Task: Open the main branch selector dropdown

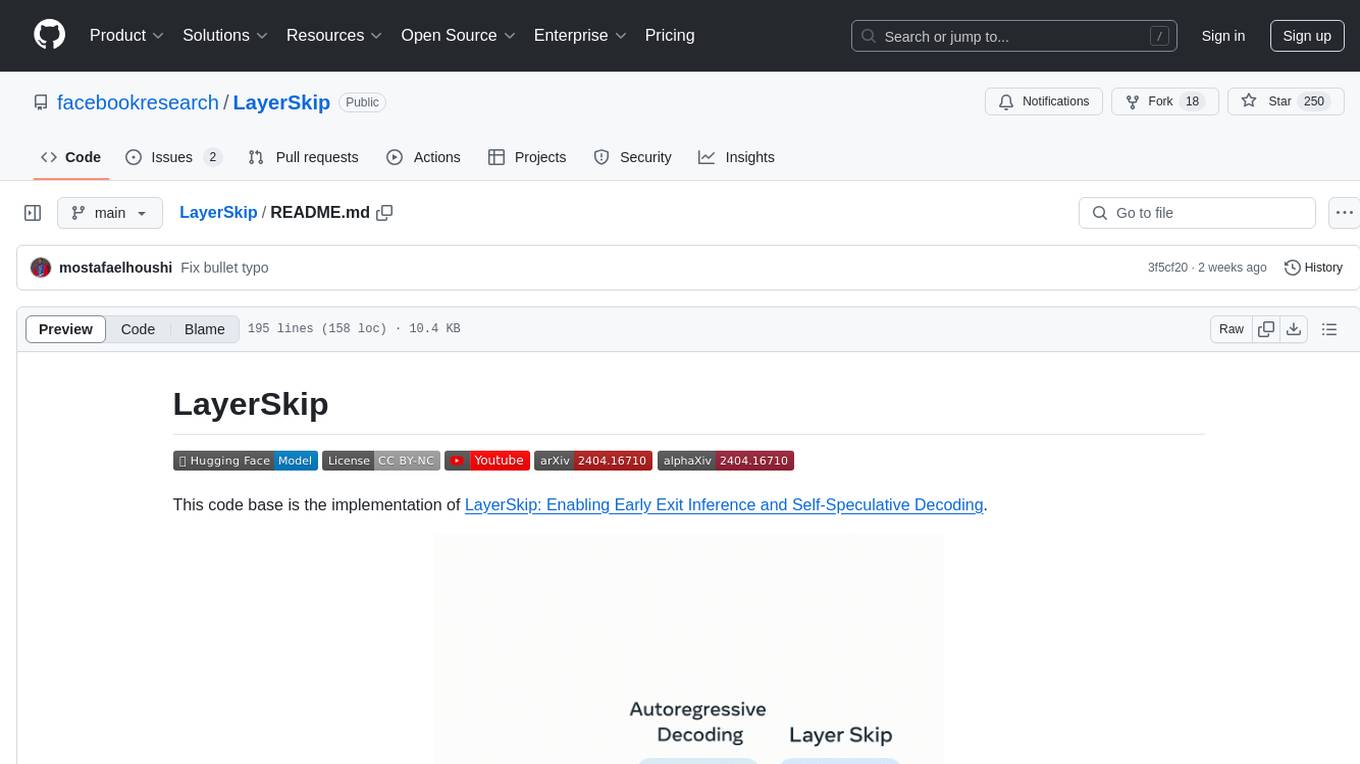Action: (x=109, y=213)
